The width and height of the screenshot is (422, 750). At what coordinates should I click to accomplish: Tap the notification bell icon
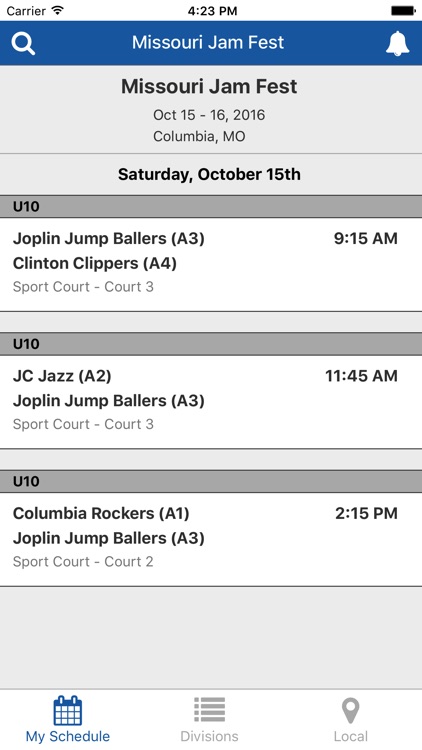coord(398,44)
